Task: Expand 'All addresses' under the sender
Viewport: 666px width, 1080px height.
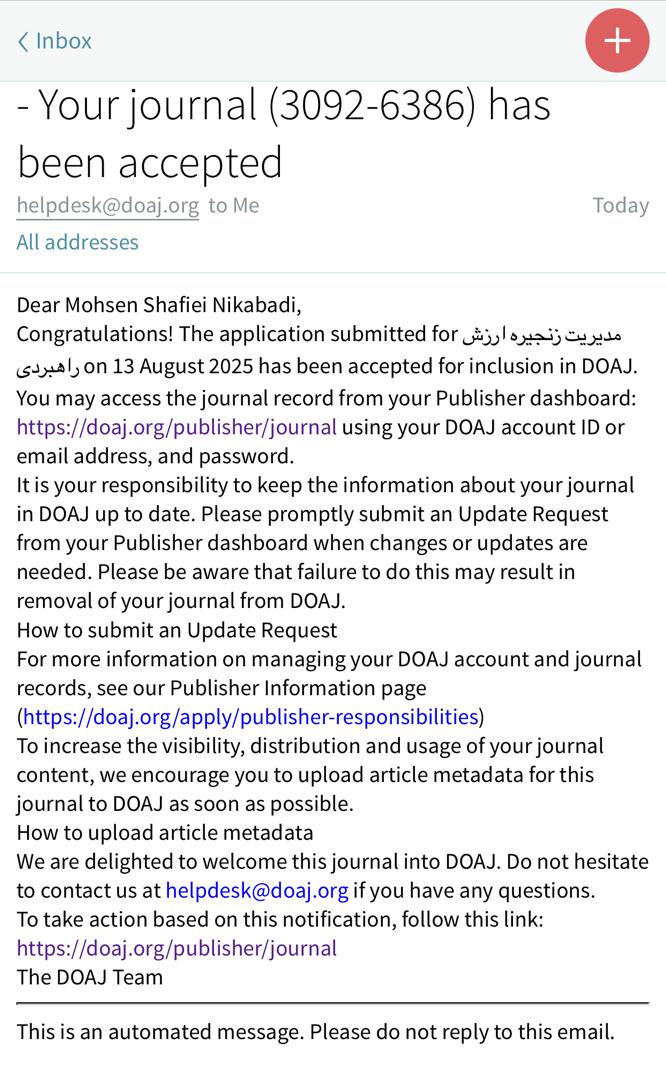Action: (77, 242)
